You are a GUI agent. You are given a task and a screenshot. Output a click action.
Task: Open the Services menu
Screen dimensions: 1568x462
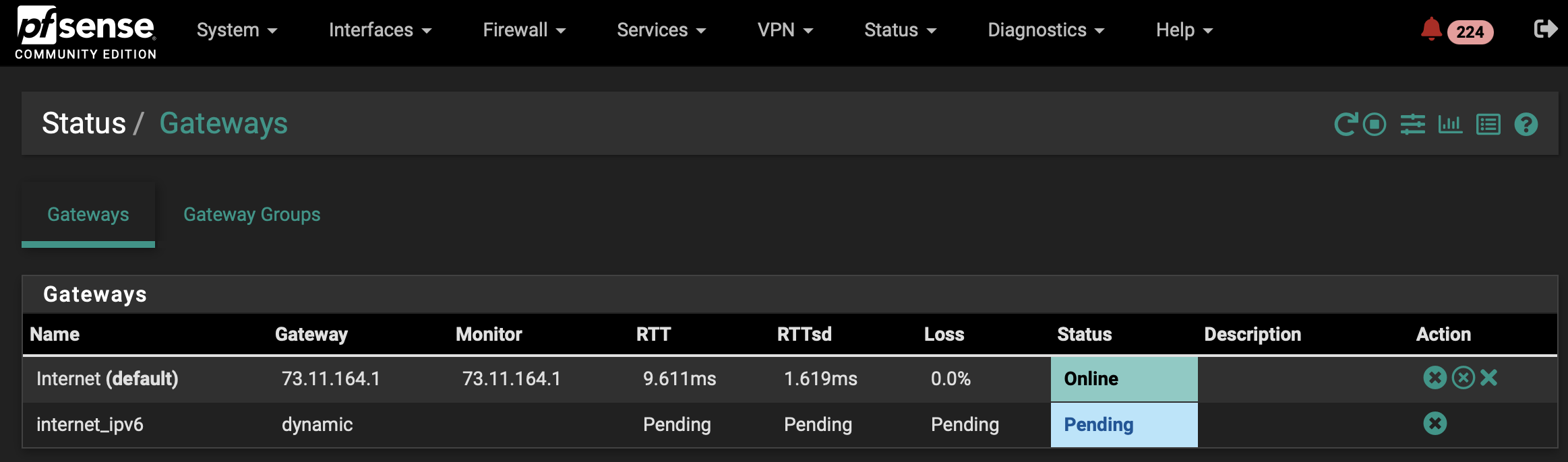tap(661, 30)
